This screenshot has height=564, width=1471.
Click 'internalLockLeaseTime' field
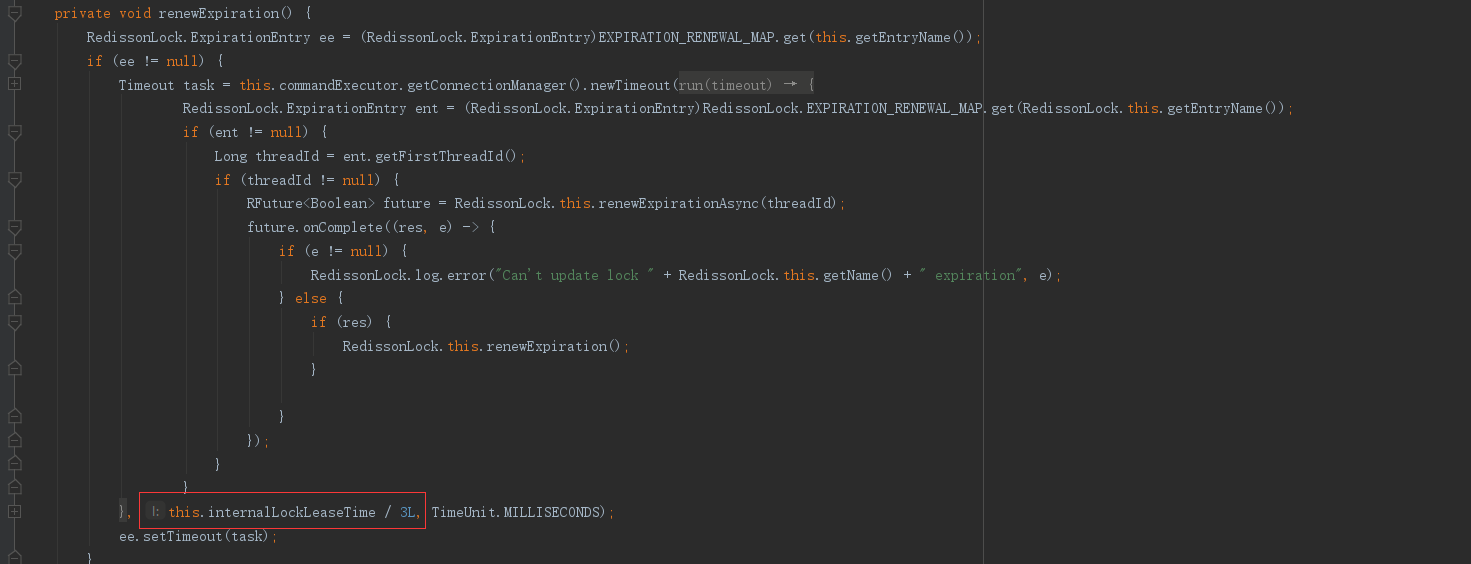[x=291, y=512]
